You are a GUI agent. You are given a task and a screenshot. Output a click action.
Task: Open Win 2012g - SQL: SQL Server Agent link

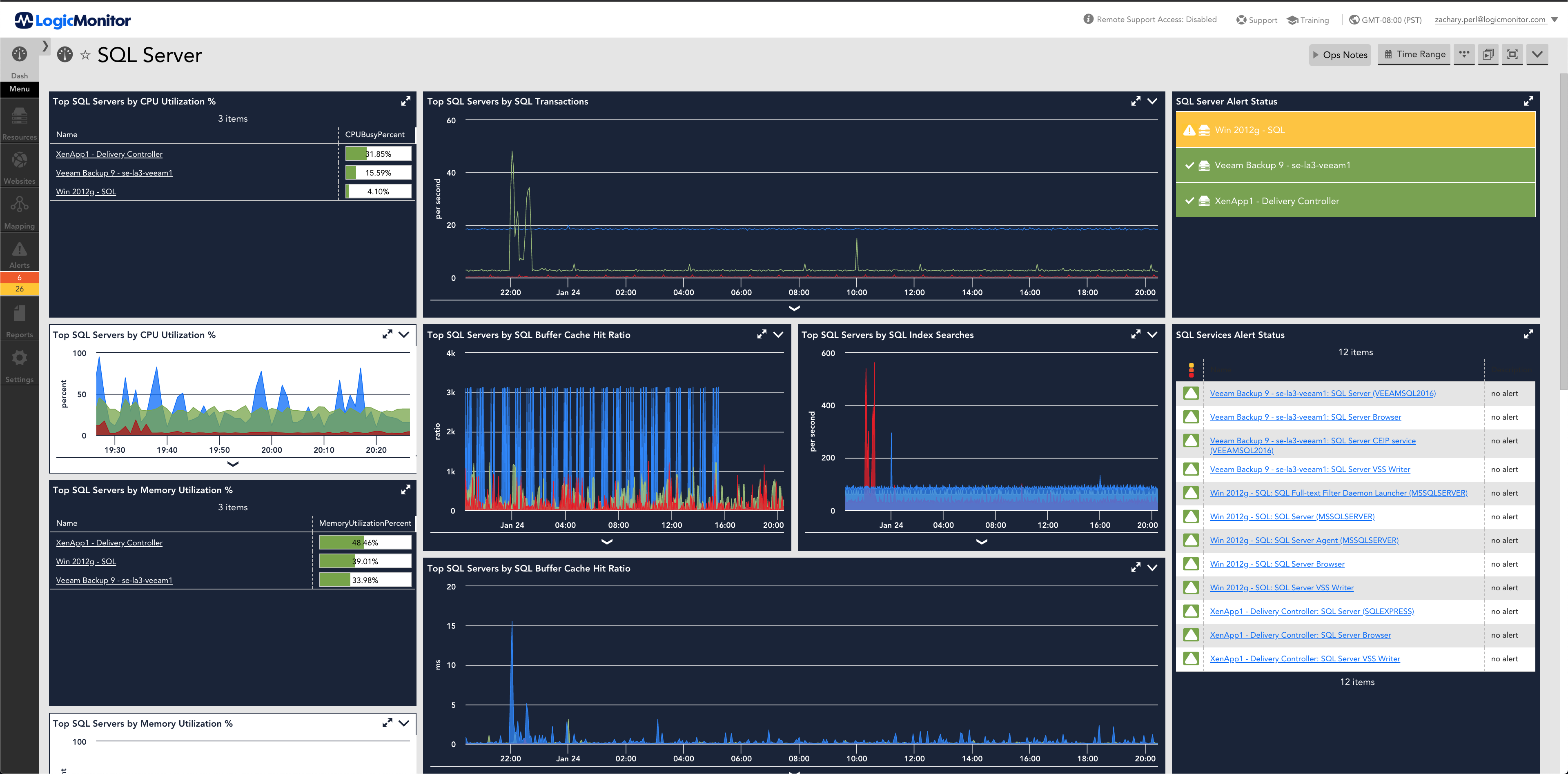click(1304, 540)
